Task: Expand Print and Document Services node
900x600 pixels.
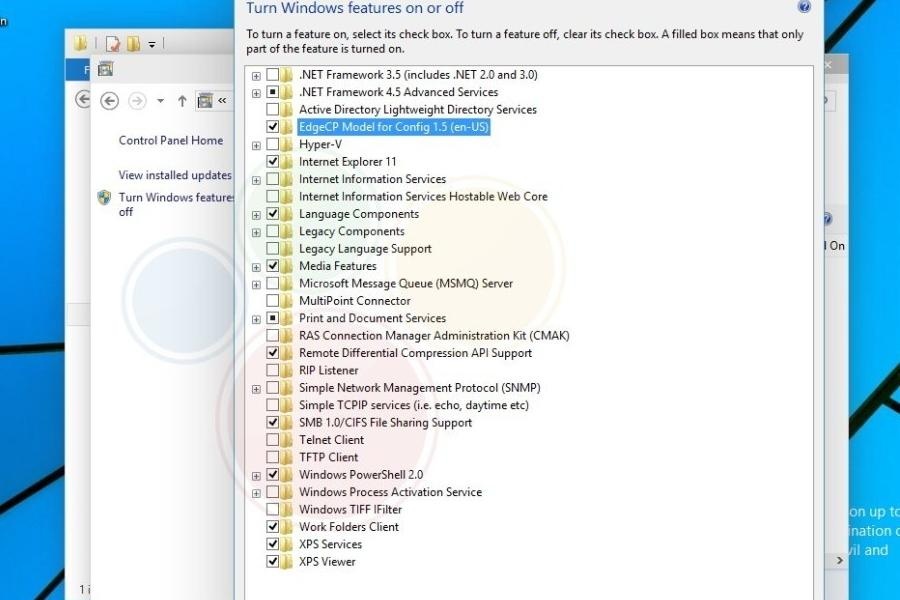Action: (257, 319)
